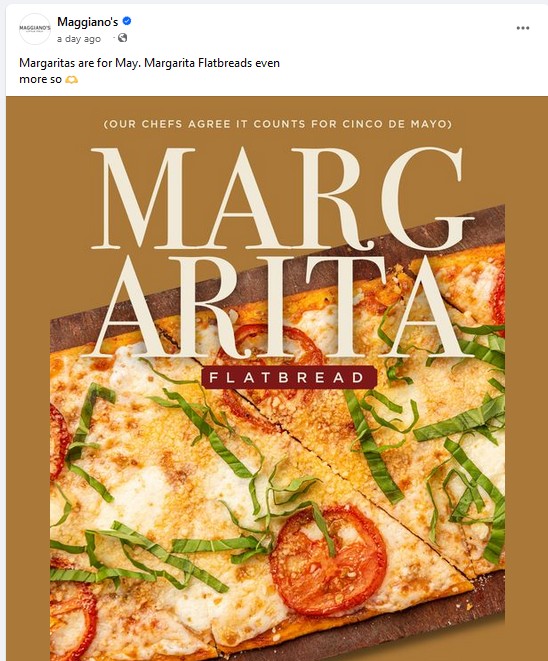
Task: Click the blue verified badge
Action: point(126,21)
